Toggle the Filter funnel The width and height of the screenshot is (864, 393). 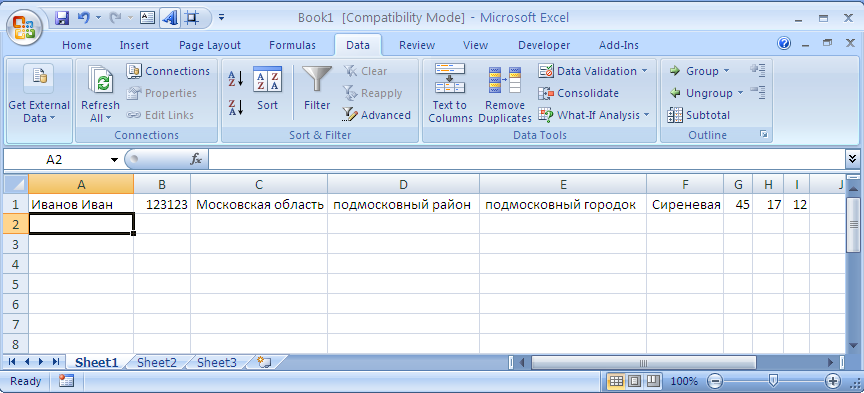[317, 88]
